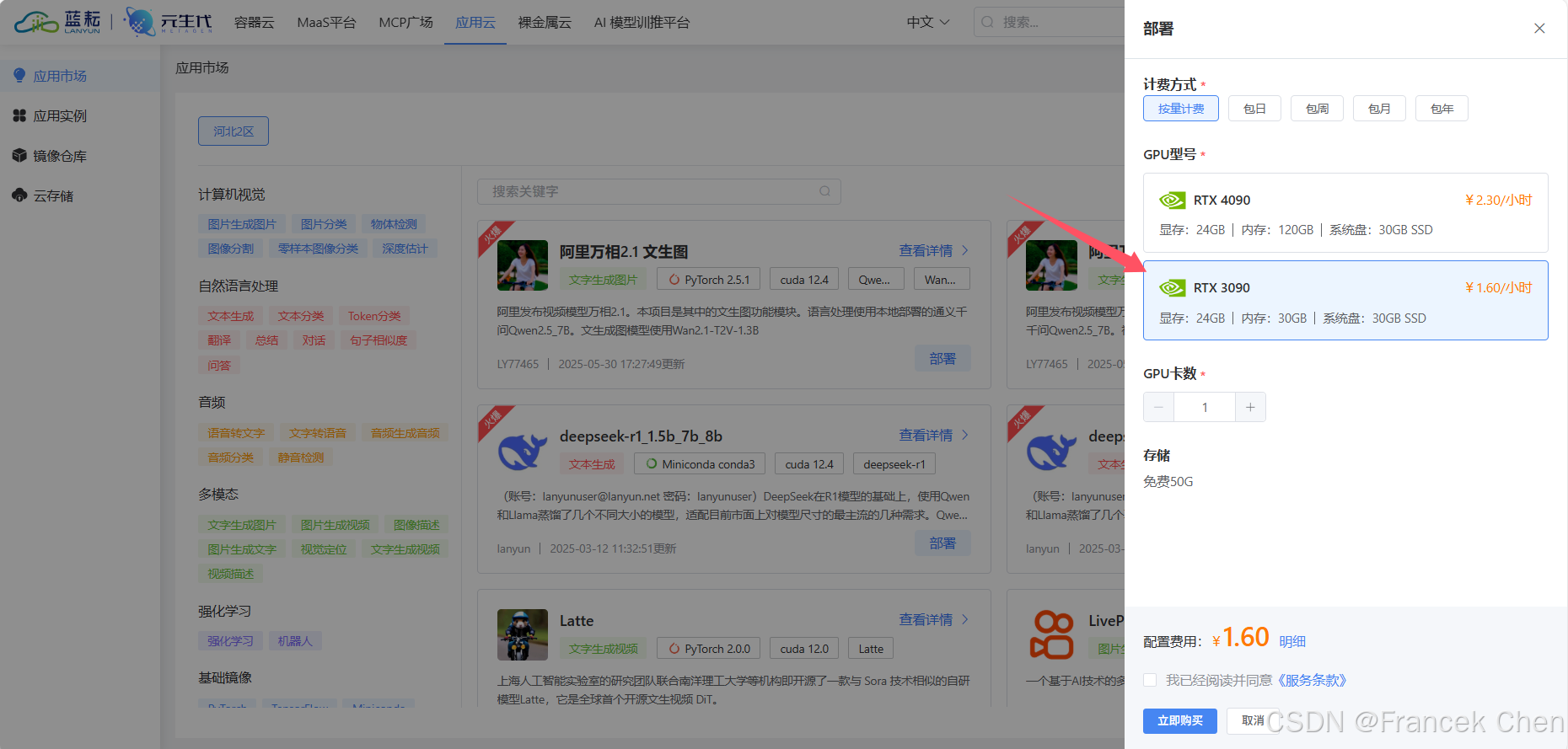Filter by 语音转文字 tag

[236, 433]
